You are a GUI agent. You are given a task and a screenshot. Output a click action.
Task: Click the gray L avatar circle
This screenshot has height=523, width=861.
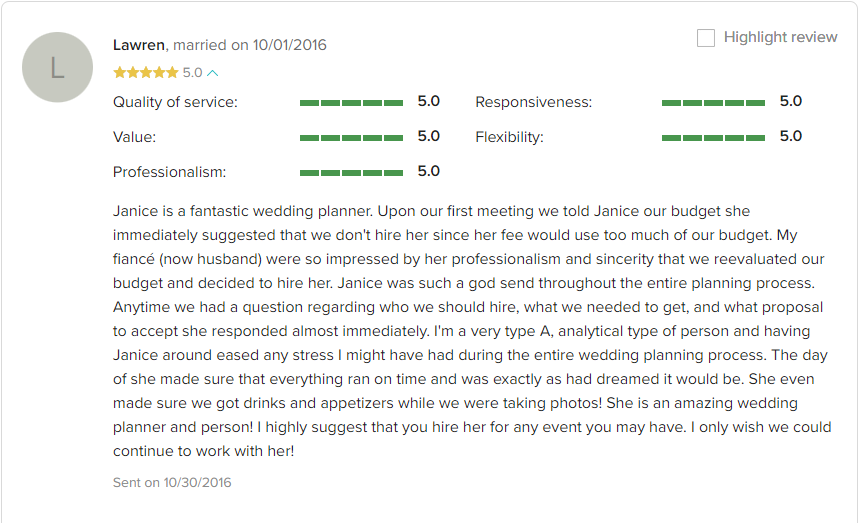58,67
